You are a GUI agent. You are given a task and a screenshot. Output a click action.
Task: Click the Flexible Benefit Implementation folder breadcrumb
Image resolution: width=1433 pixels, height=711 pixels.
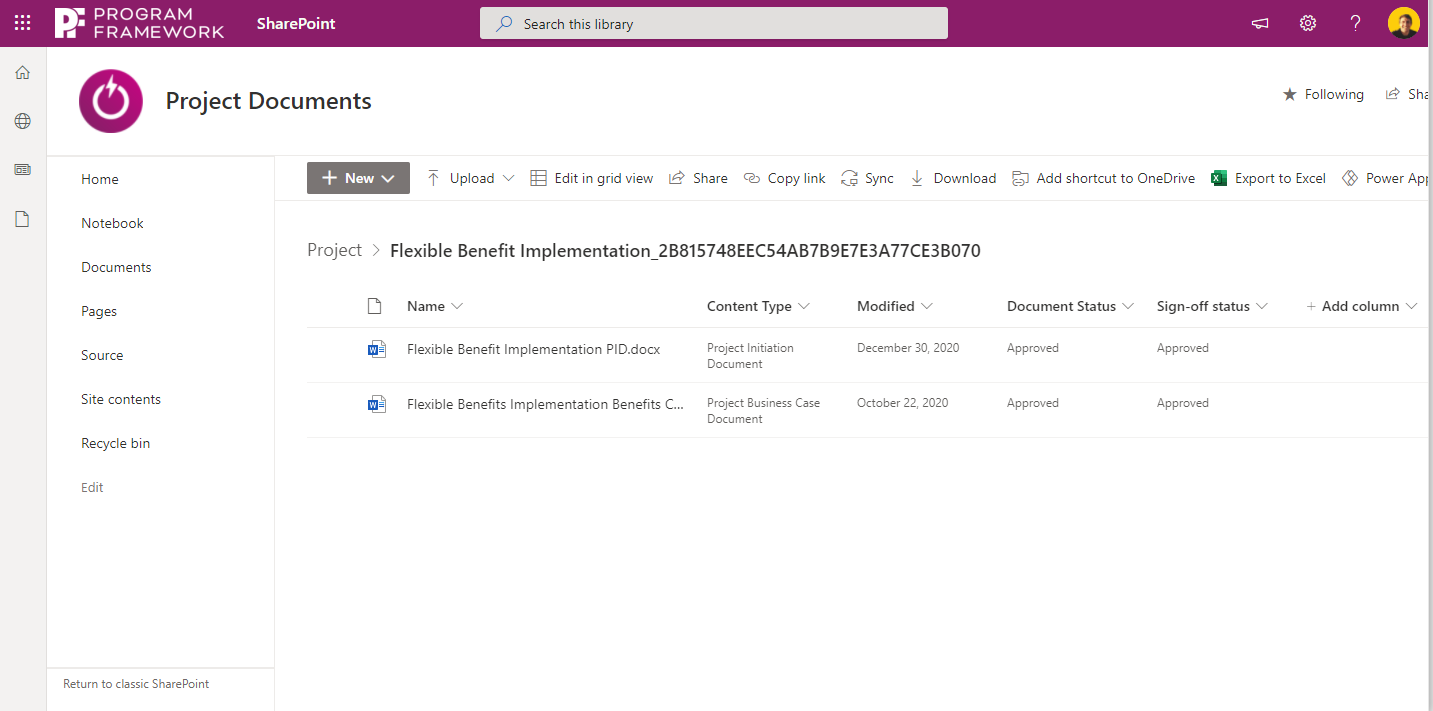pos(685,250)
